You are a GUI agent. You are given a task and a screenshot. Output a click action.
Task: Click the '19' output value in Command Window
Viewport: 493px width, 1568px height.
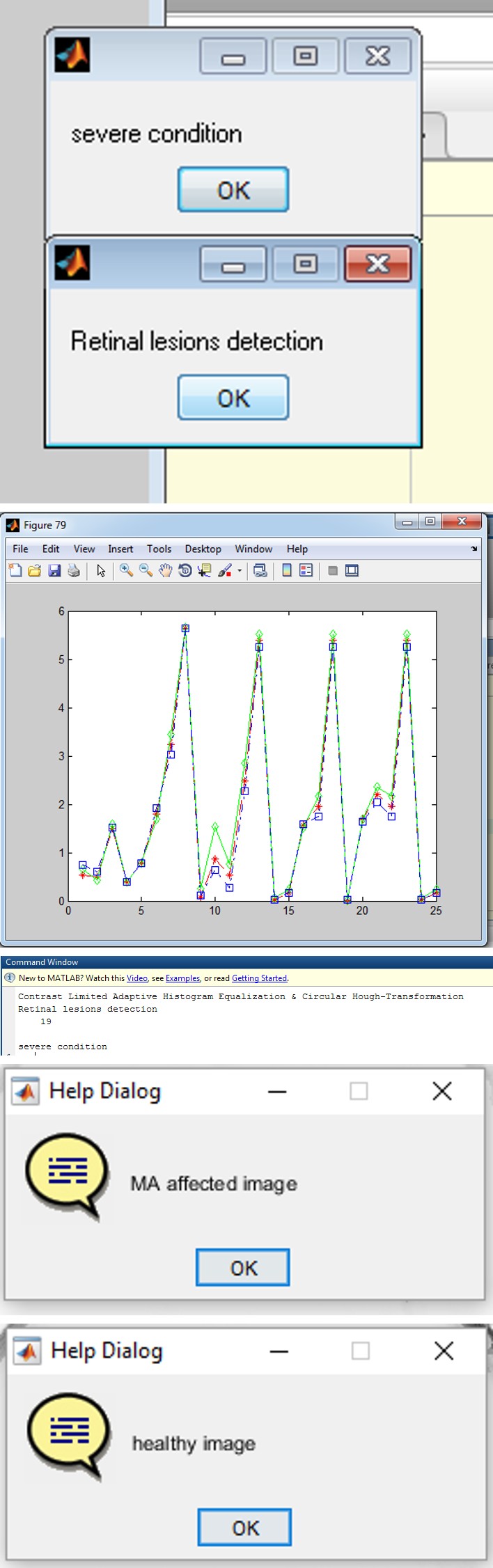(x=46, y=1021)
